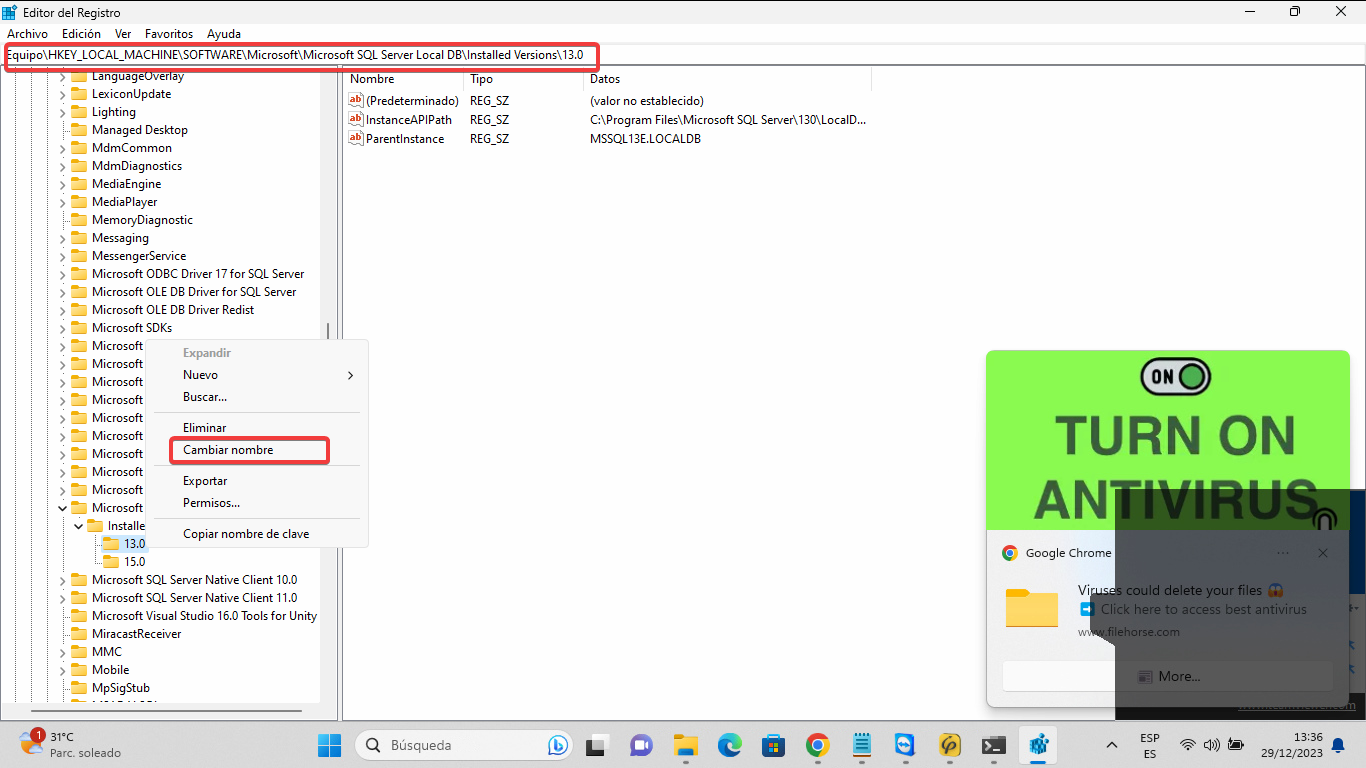Open Microsoft Store from the taskbar
The image size is (1366, 768).
773,745
